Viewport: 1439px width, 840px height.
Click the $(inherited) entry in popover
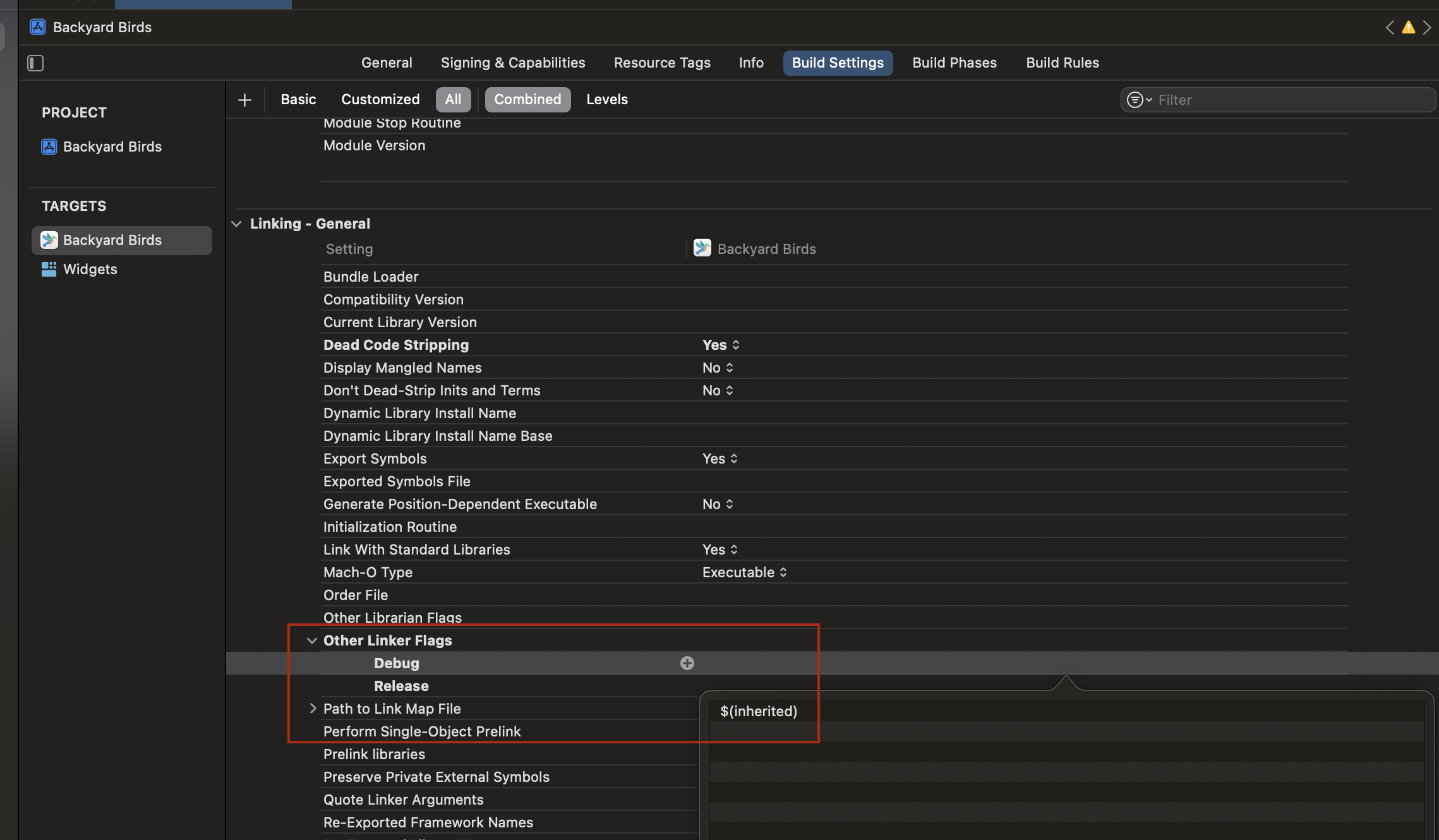(759, 711)
